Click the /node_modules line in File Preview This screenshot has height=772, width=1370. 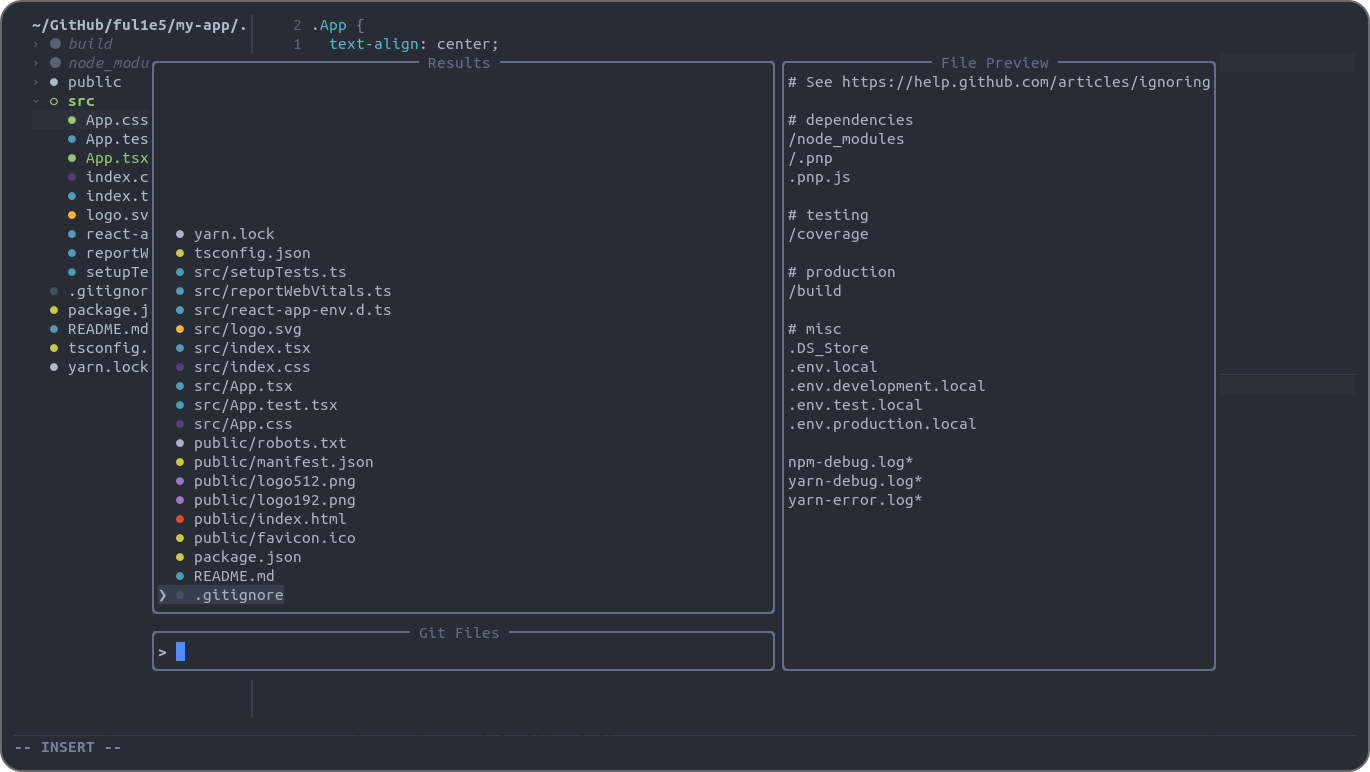tap(846, 139)
